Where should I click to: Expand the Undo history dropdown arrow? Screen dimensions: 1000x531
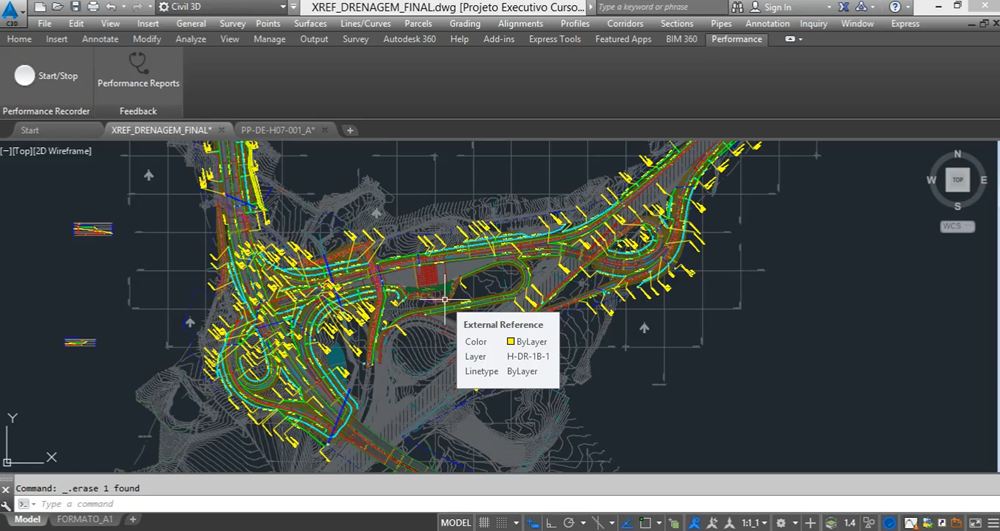coord(122,7)
